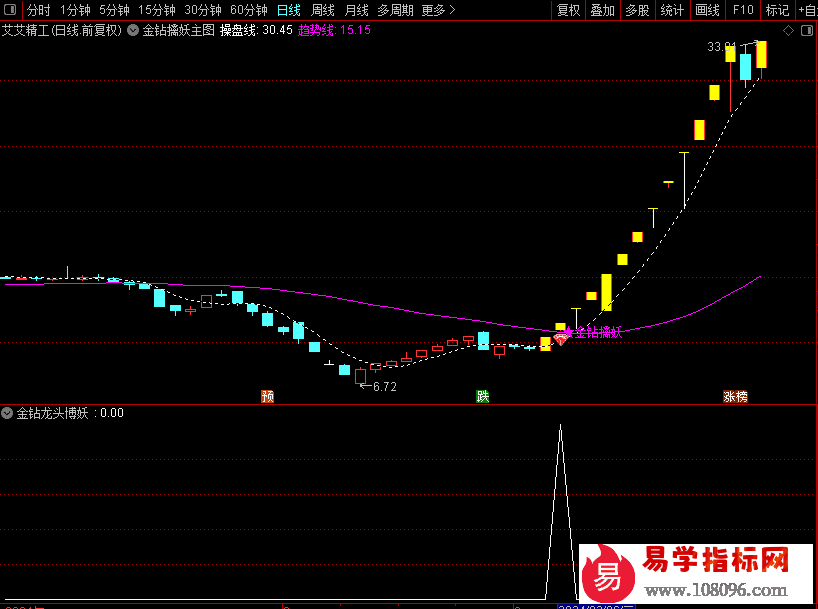Viewport: 818px width, 609px height.
Task: Expand the 金钻龙头博妖 sub-indicator arrow
Action: [x=8, y=412]
